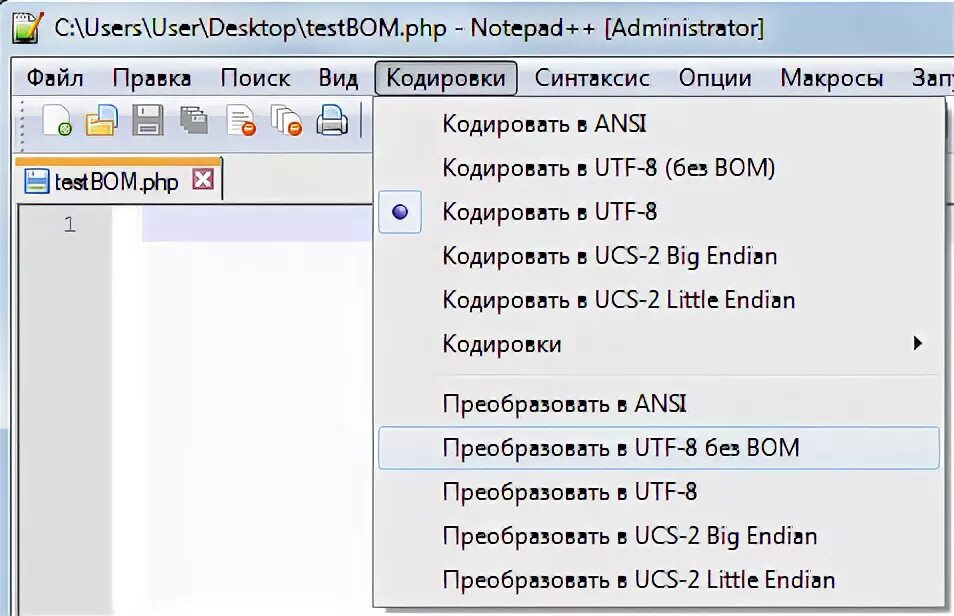Image resolution: width=954 pixels, height=616 pixels.
Task: Click the Close document toolbar icon
Action: pyautogui.click(x=240, y=120)
